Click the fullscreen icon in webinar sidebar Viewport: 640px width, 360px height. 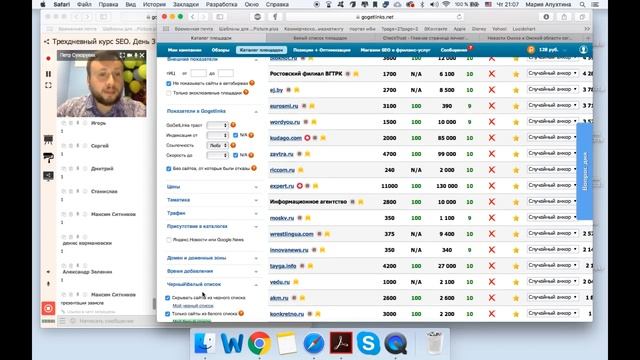(x=48, y=85)
